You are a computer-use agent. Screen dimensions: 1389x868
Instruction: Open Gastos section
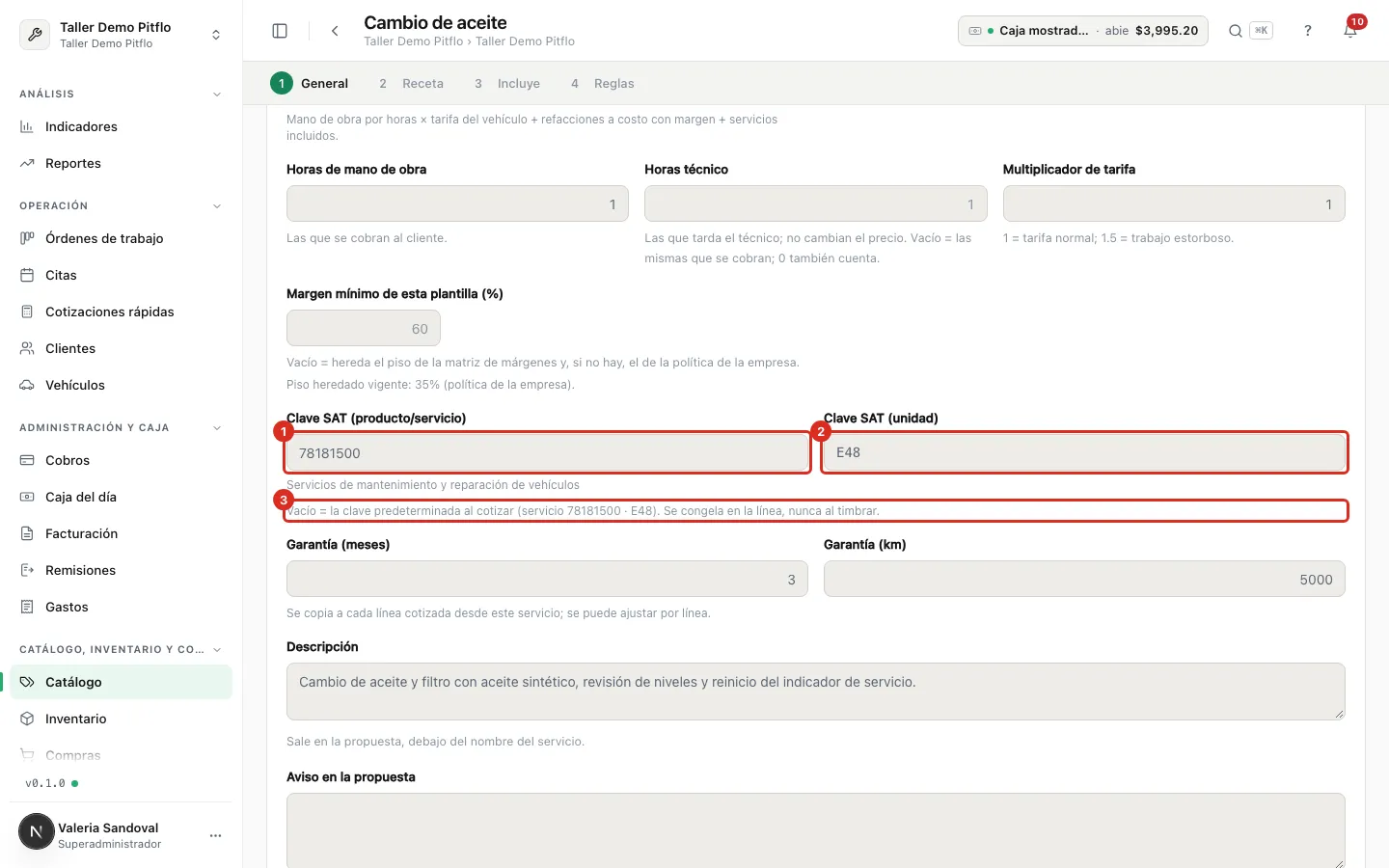[121, 607]
